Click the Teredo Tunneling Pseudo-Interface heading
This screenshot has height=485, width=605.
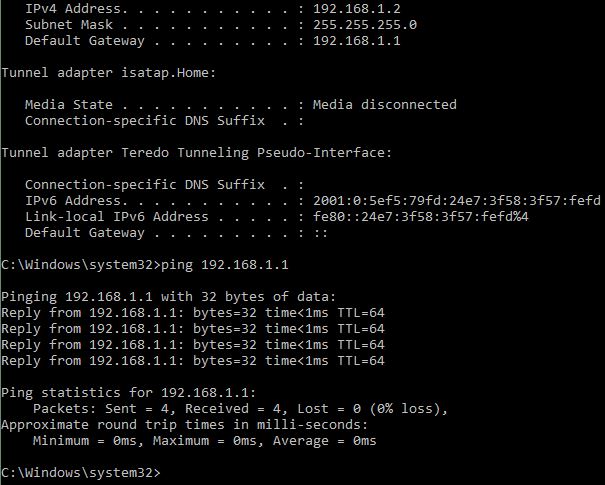pyautogui.click(x=198, y=153)
